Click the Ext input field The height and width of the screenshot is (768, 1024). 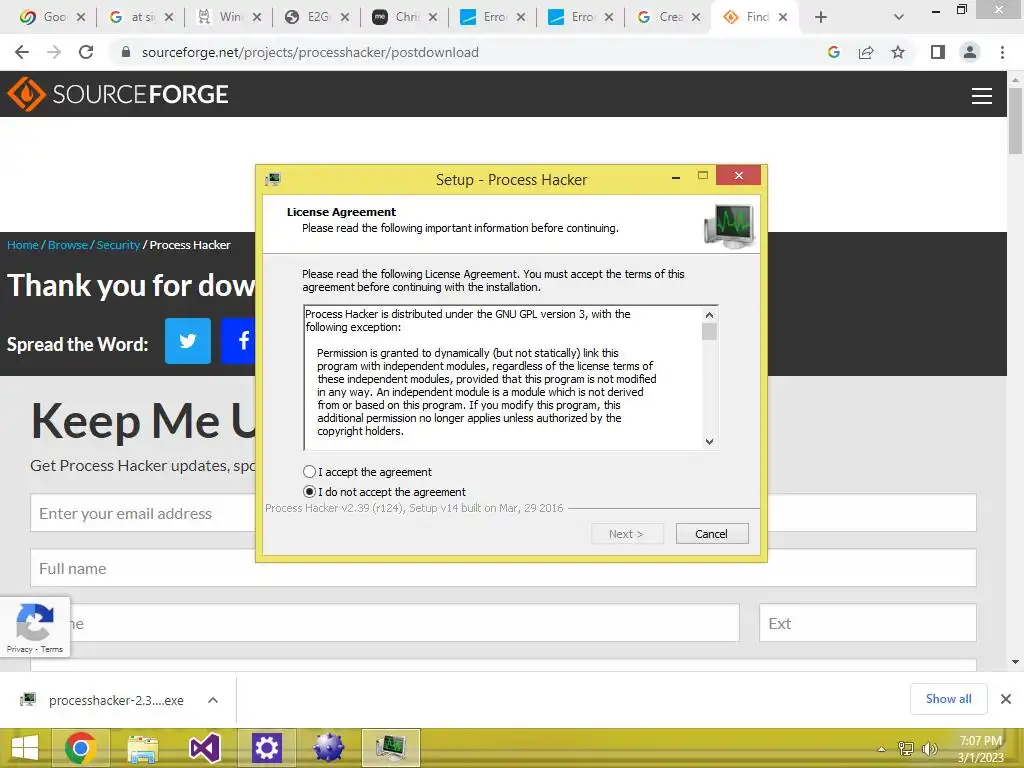tap(868, 623)
